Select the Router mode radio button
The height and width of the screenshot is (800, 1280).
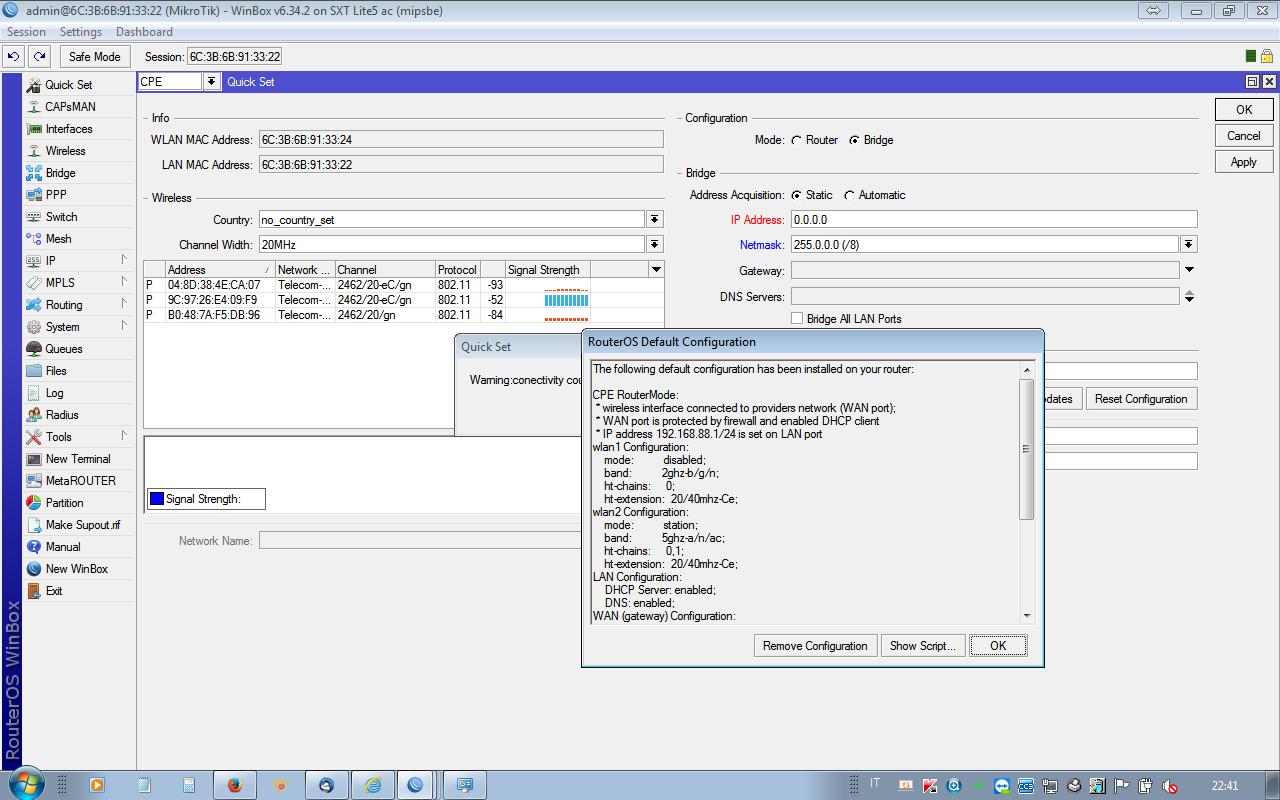(797, 140)
